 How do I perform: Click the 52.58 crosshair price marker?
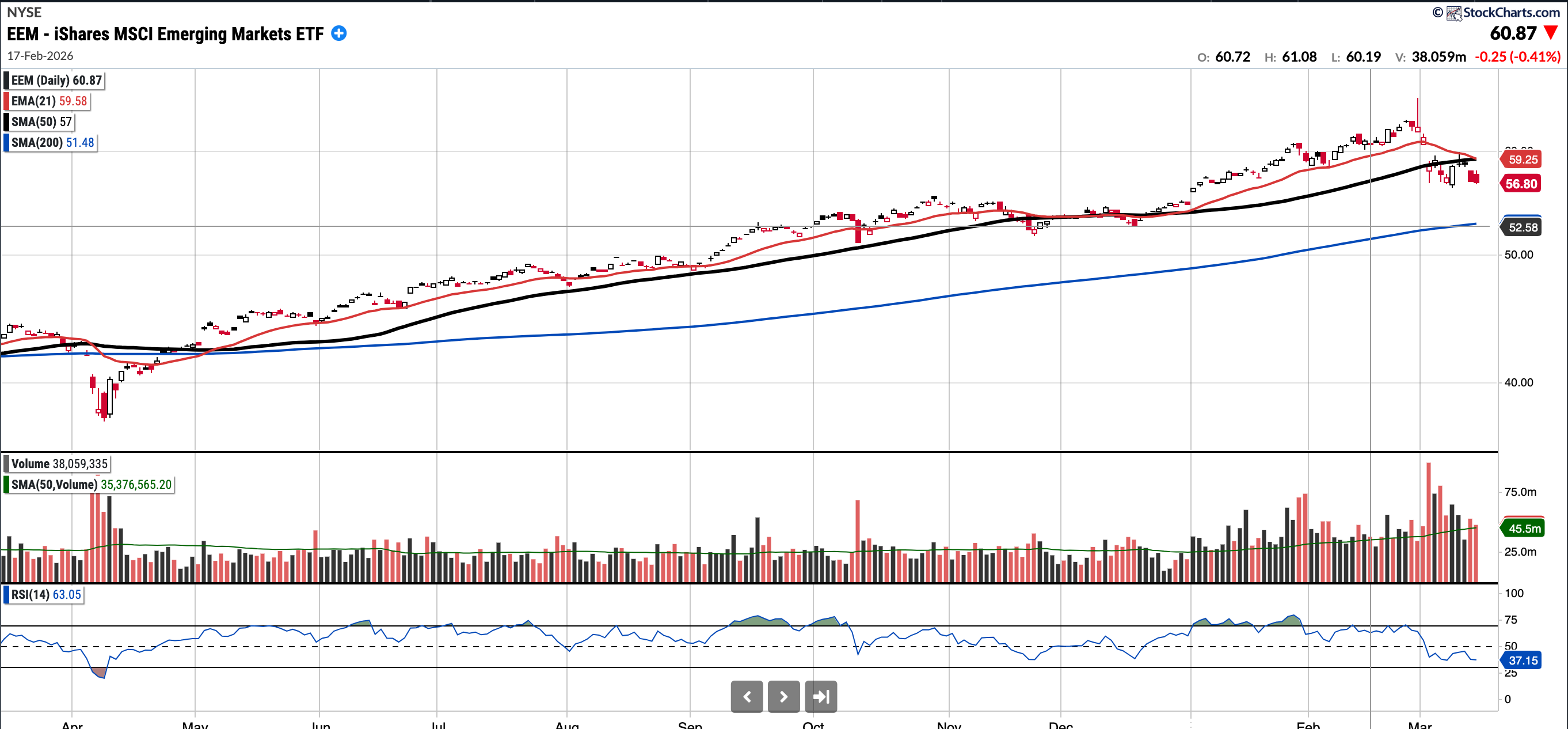1523,227
